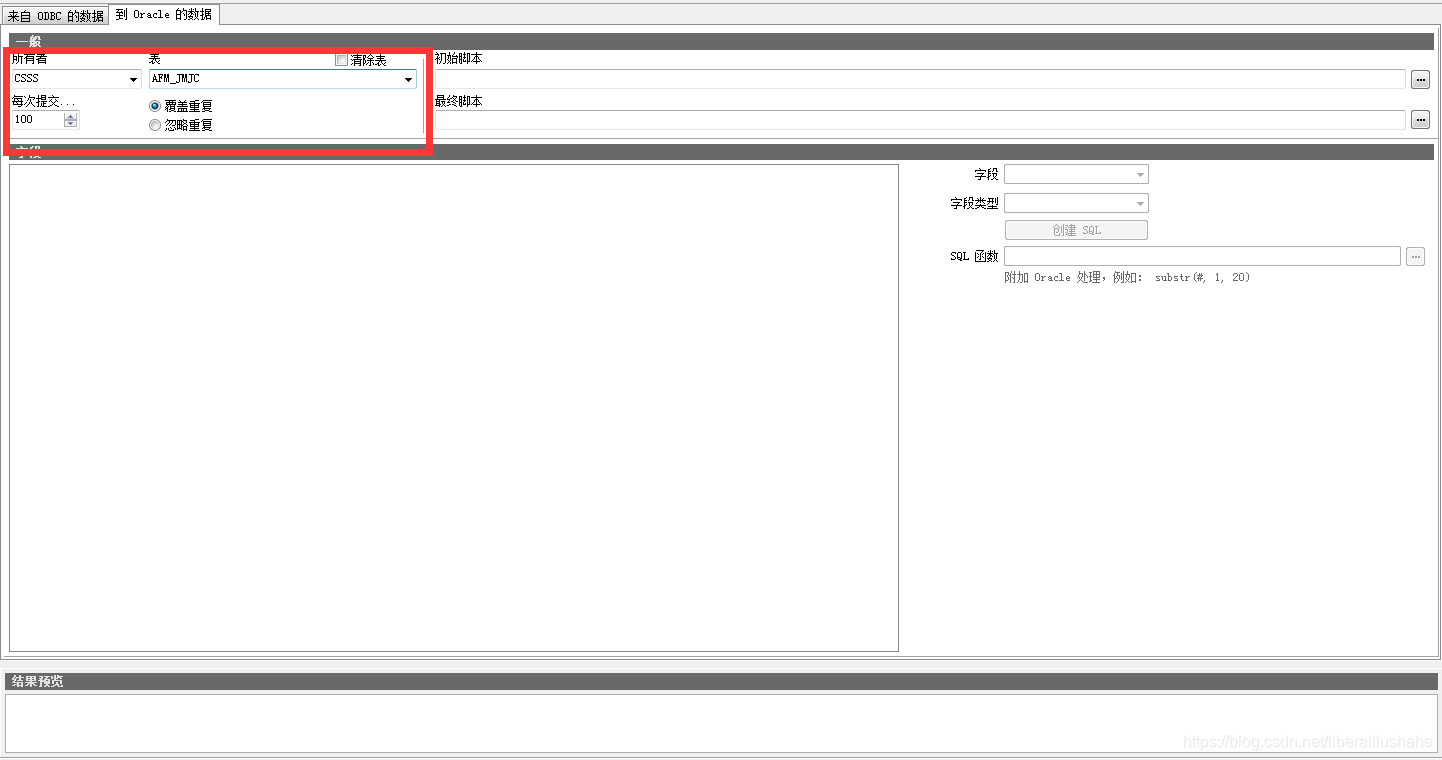The height and width of the screenshot is (760, 1442).
Task: Click the 一般 section header
Action: coord(721,41)
